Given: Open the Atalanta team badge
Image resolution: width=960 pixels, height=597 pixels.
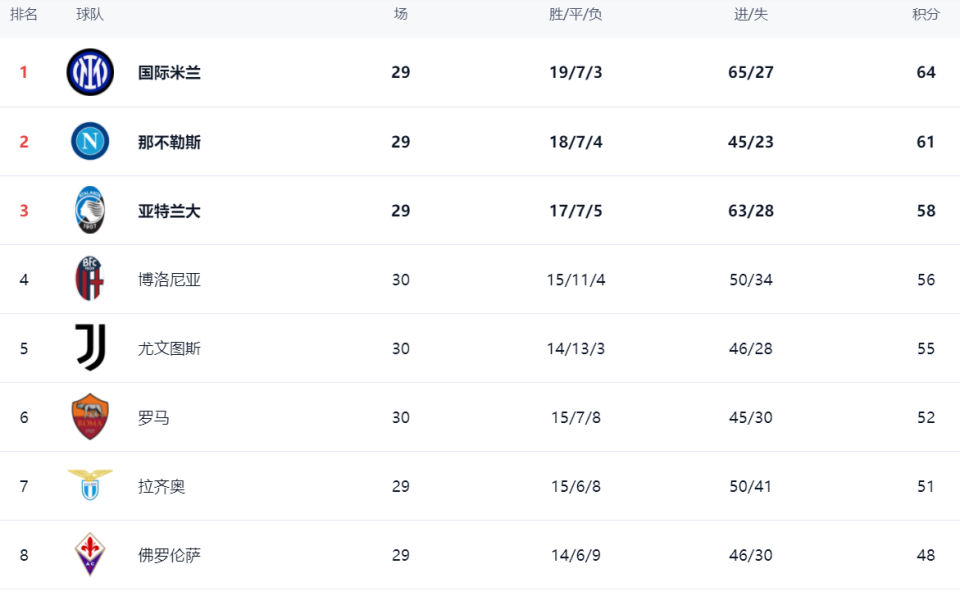Looking at the screenshot, I should click(90, 210).
